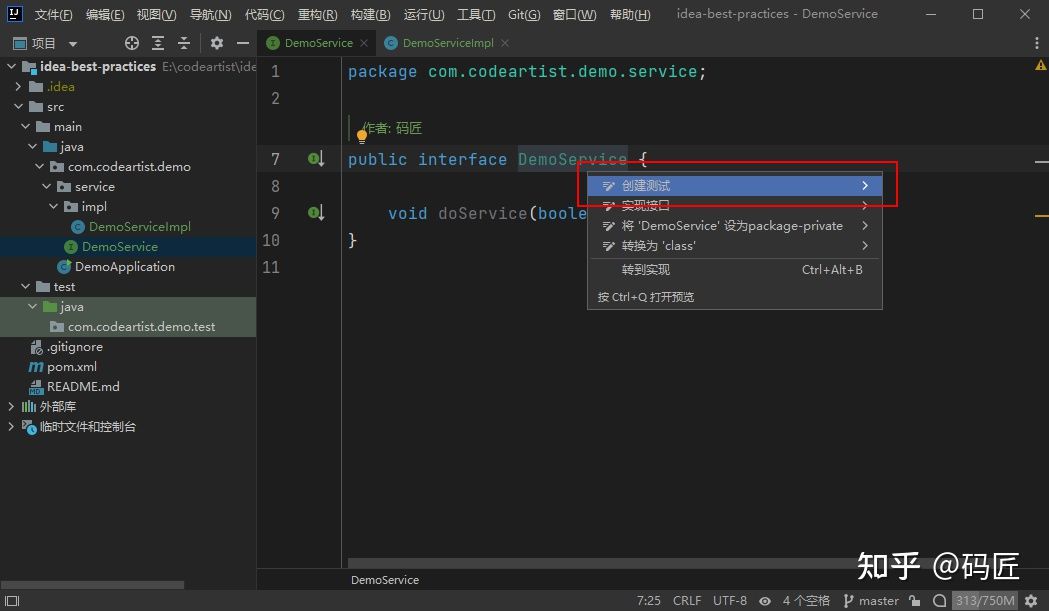Open the 导航(N) menu
The image size is (1049, 611).
coord(211,14)
